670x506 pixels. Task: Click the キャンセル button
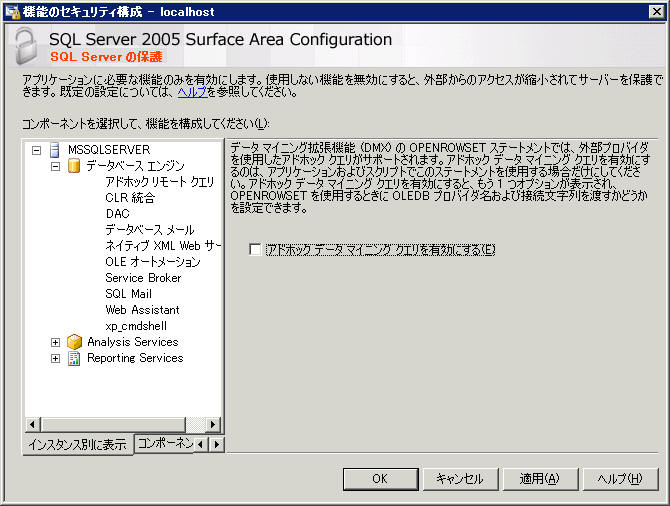[460, 479]
